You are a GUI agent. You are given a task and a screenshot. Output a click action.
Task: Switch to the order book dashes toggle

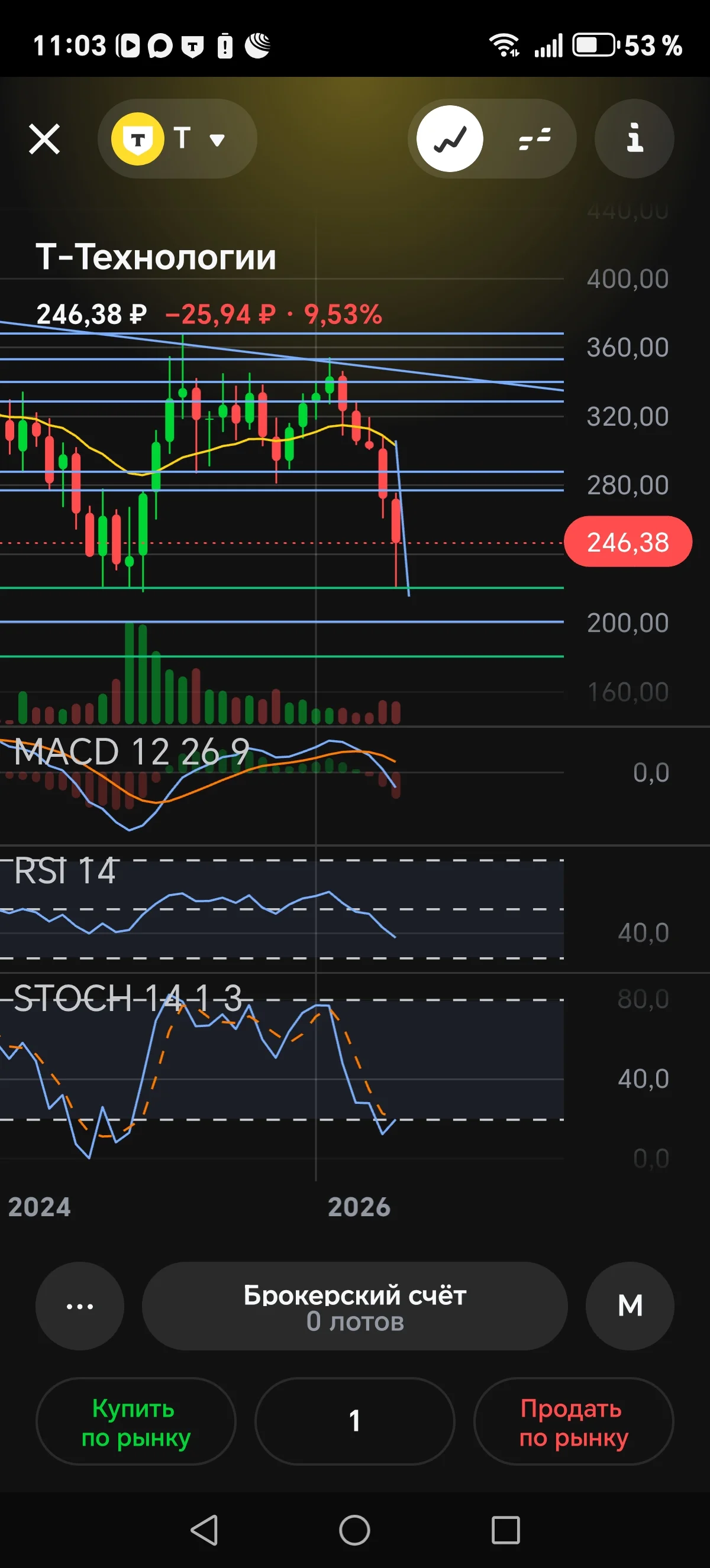(535, 139)
